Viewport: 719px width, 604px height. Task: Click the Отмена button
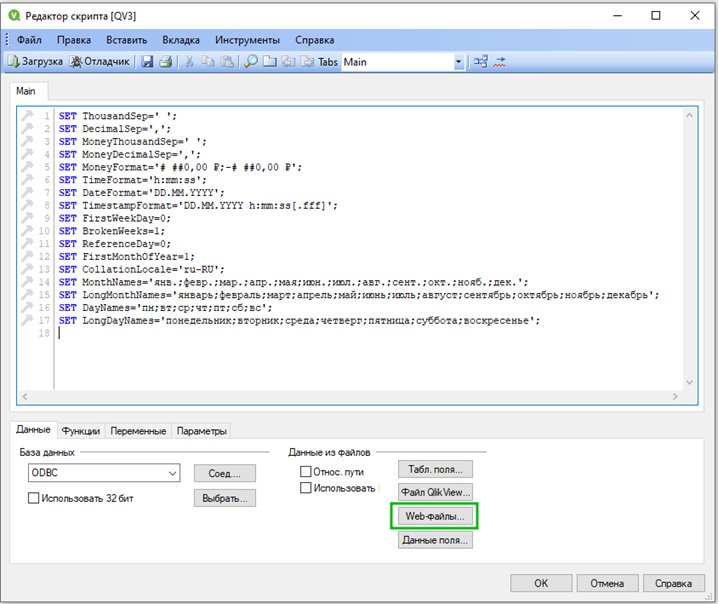click(607, 583)
